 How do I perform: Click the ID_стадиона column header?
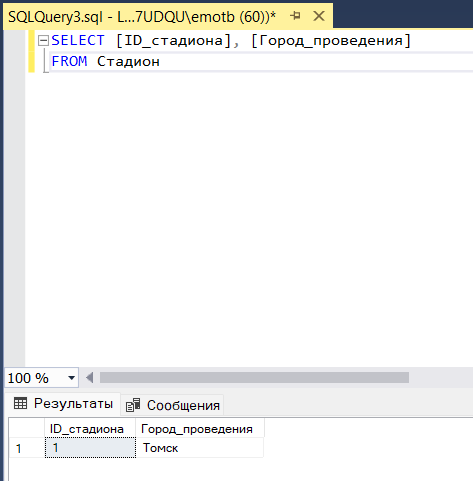pos(90,429)
